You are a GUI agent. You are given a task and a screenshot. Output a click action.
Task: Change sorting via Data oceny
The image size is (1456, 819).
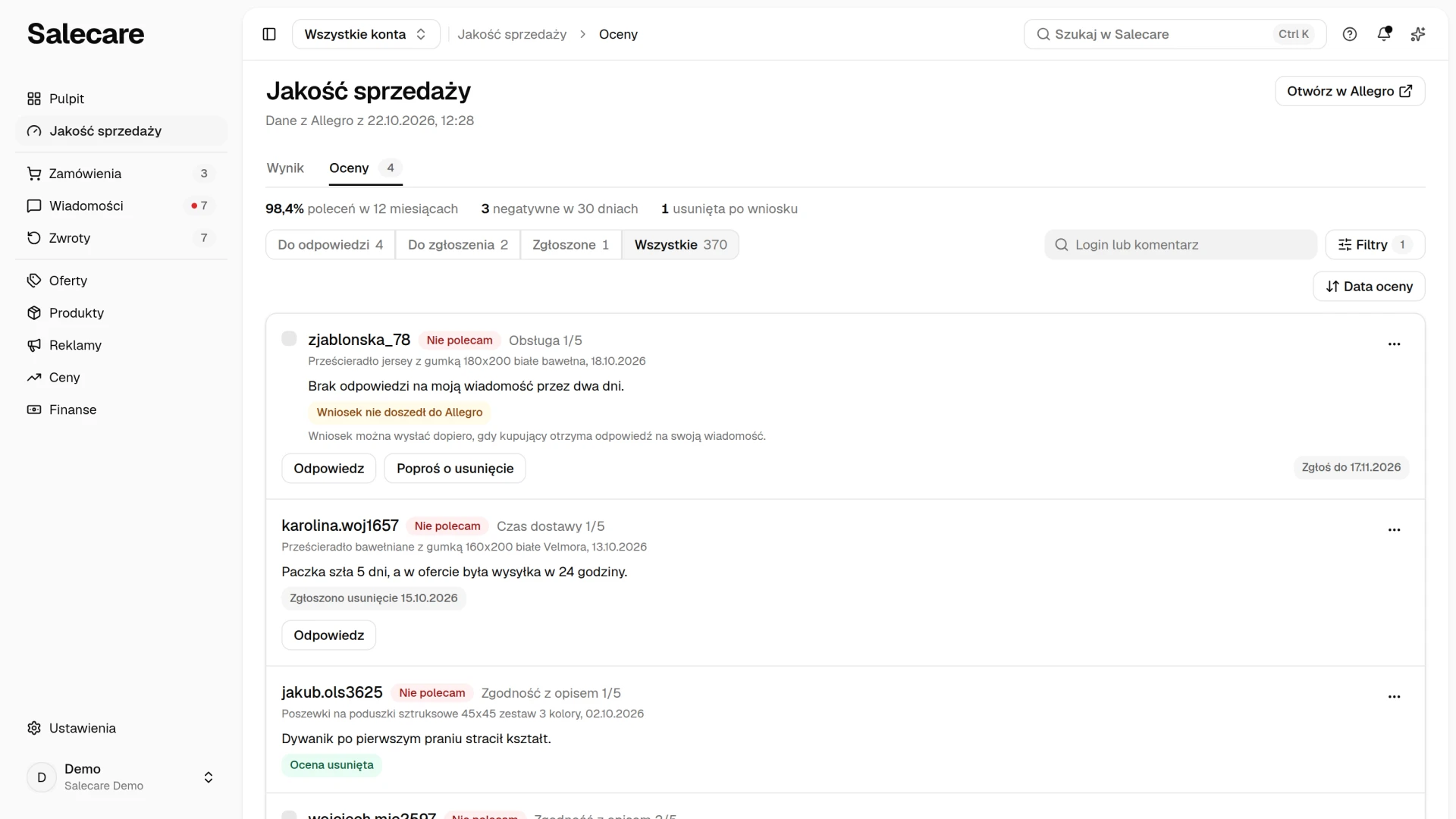[1369, 287]
